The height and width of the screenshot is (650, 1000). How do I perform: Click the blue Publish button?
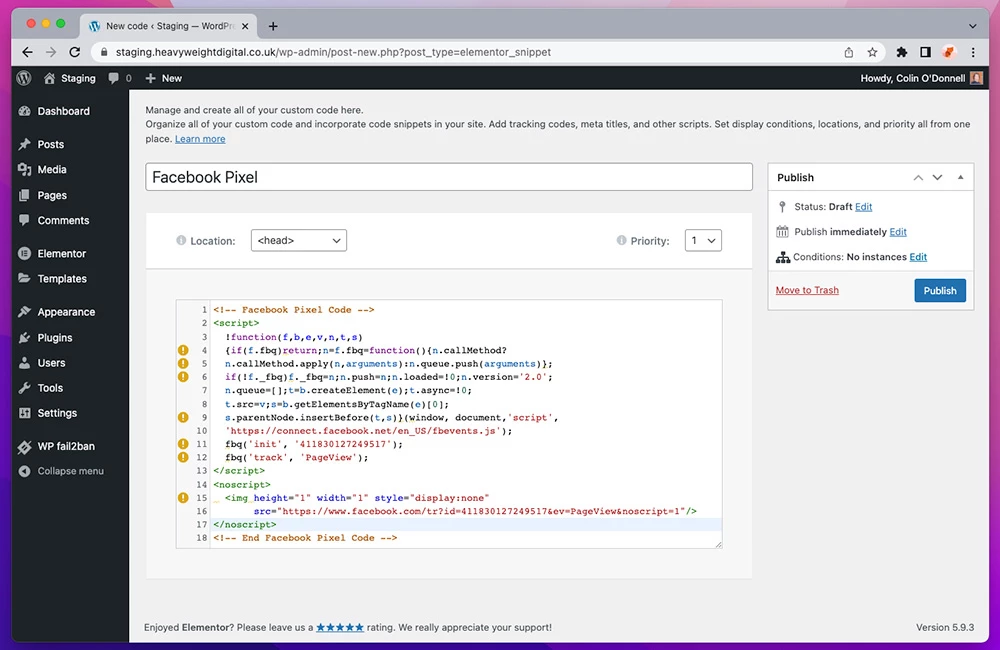pos(939,290)
